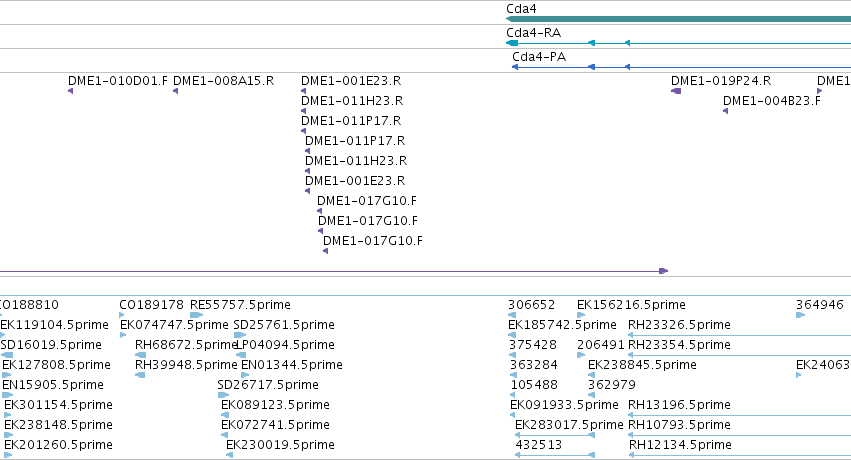The image size is (851, 460).
Task: Click the feature labeled 362979
Action: tap(612, 385)
